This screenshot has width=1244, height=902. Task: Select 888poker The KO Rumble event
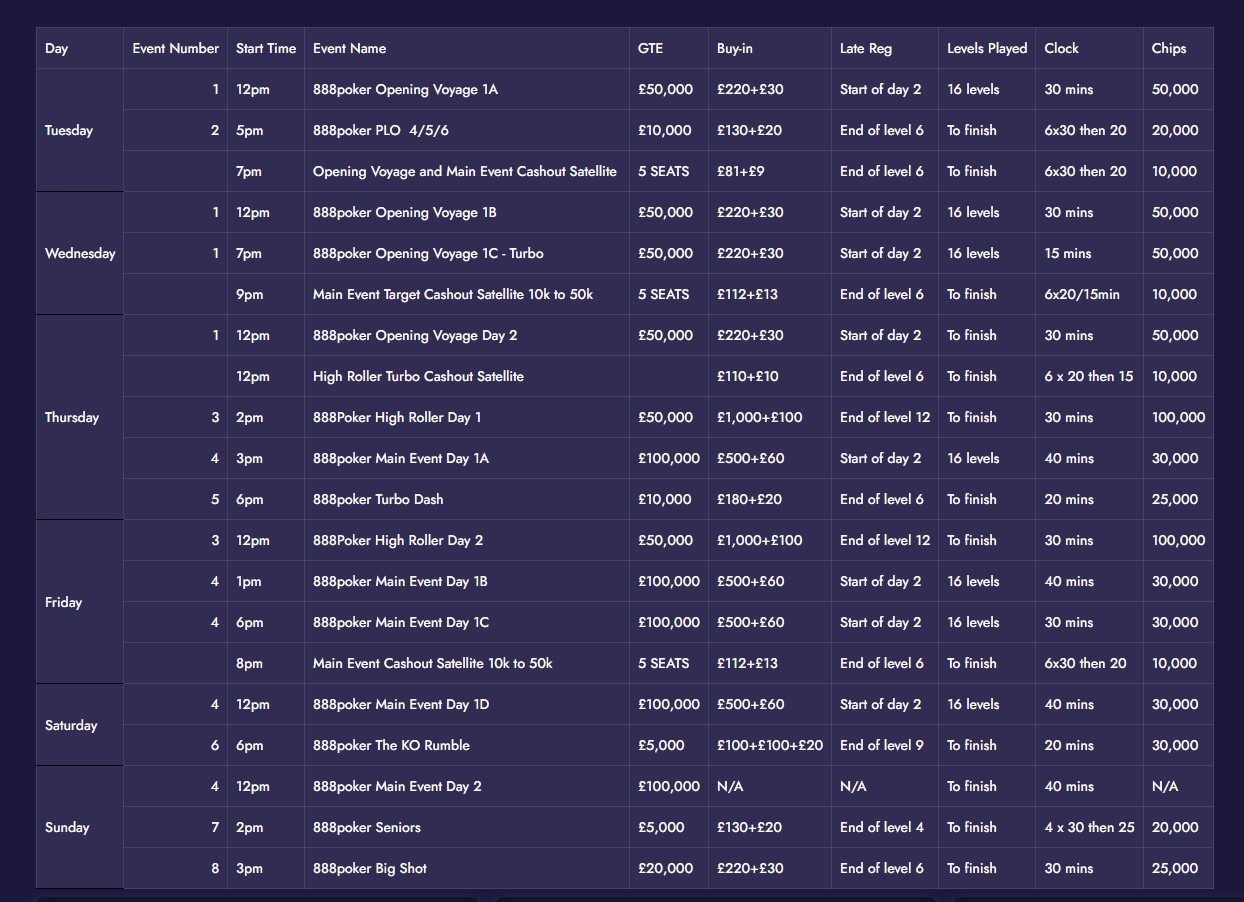391,745
